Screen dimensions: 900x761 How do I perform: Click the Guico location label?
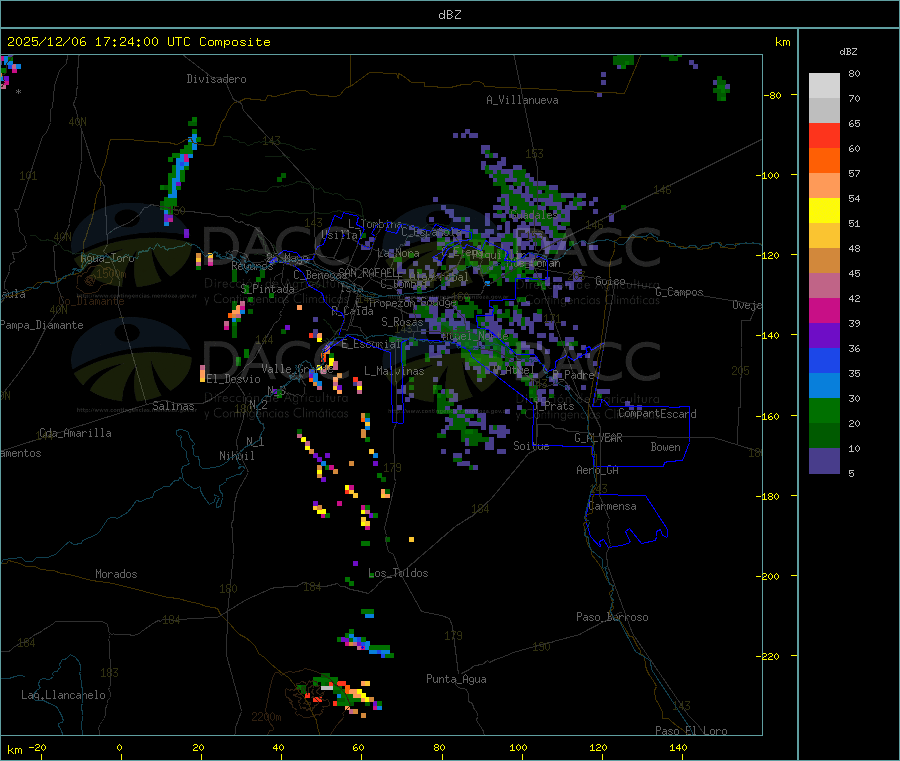click(610, 281)
